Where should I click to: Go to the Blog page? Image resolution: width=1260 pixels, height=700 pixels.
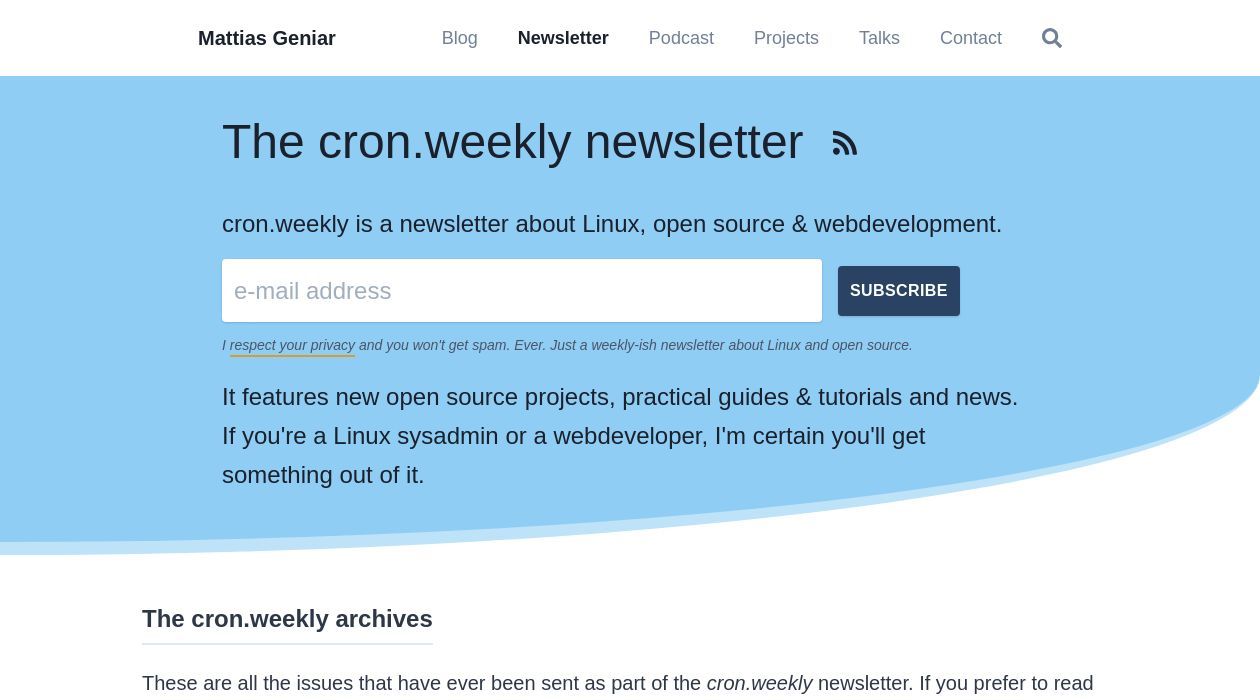[459, 38]
